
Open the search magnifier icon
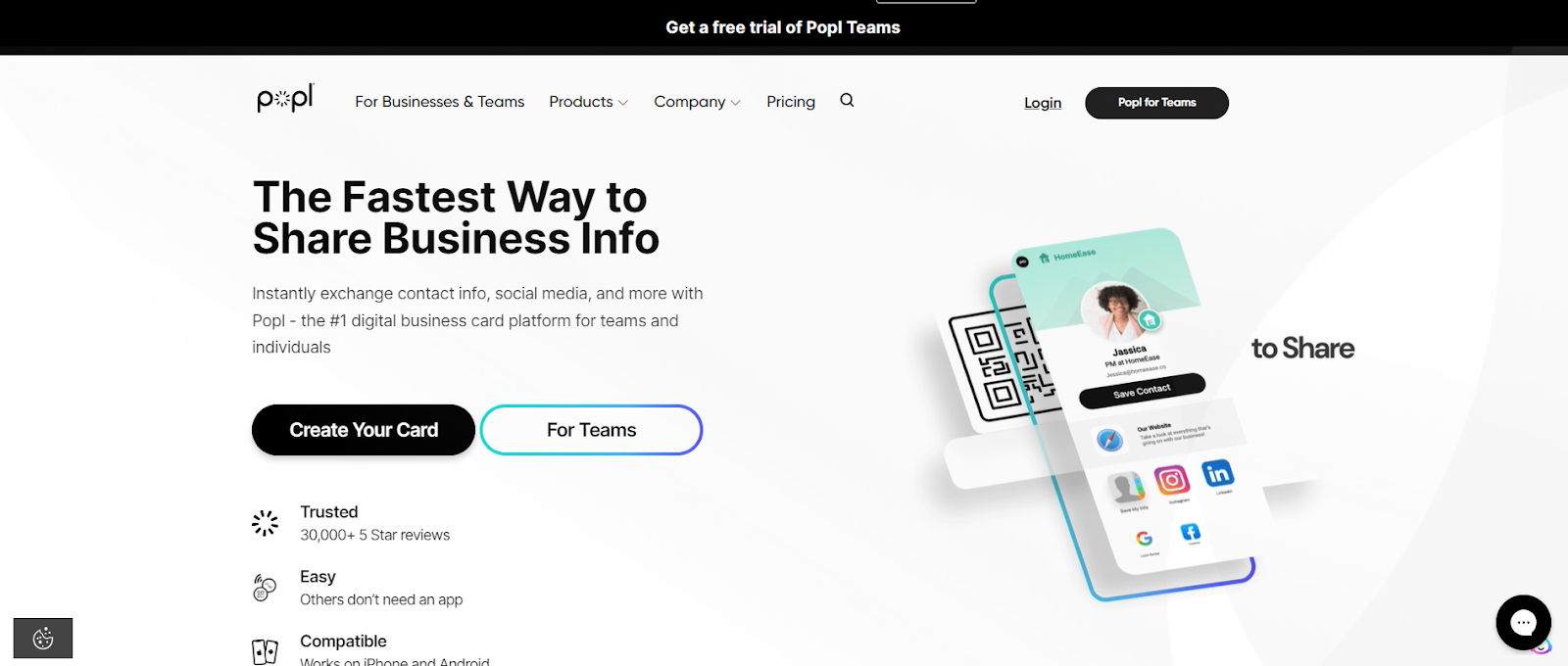(x=847, y=100)
